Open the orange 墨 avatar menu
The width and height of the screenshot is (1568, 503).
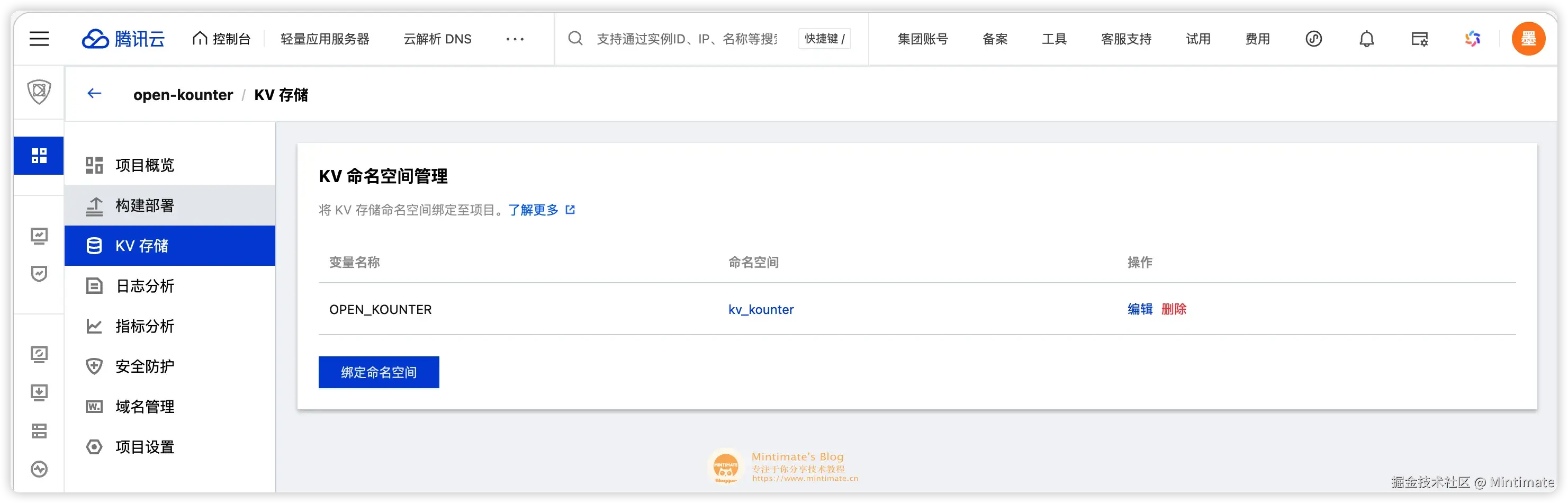[1528, 38]
